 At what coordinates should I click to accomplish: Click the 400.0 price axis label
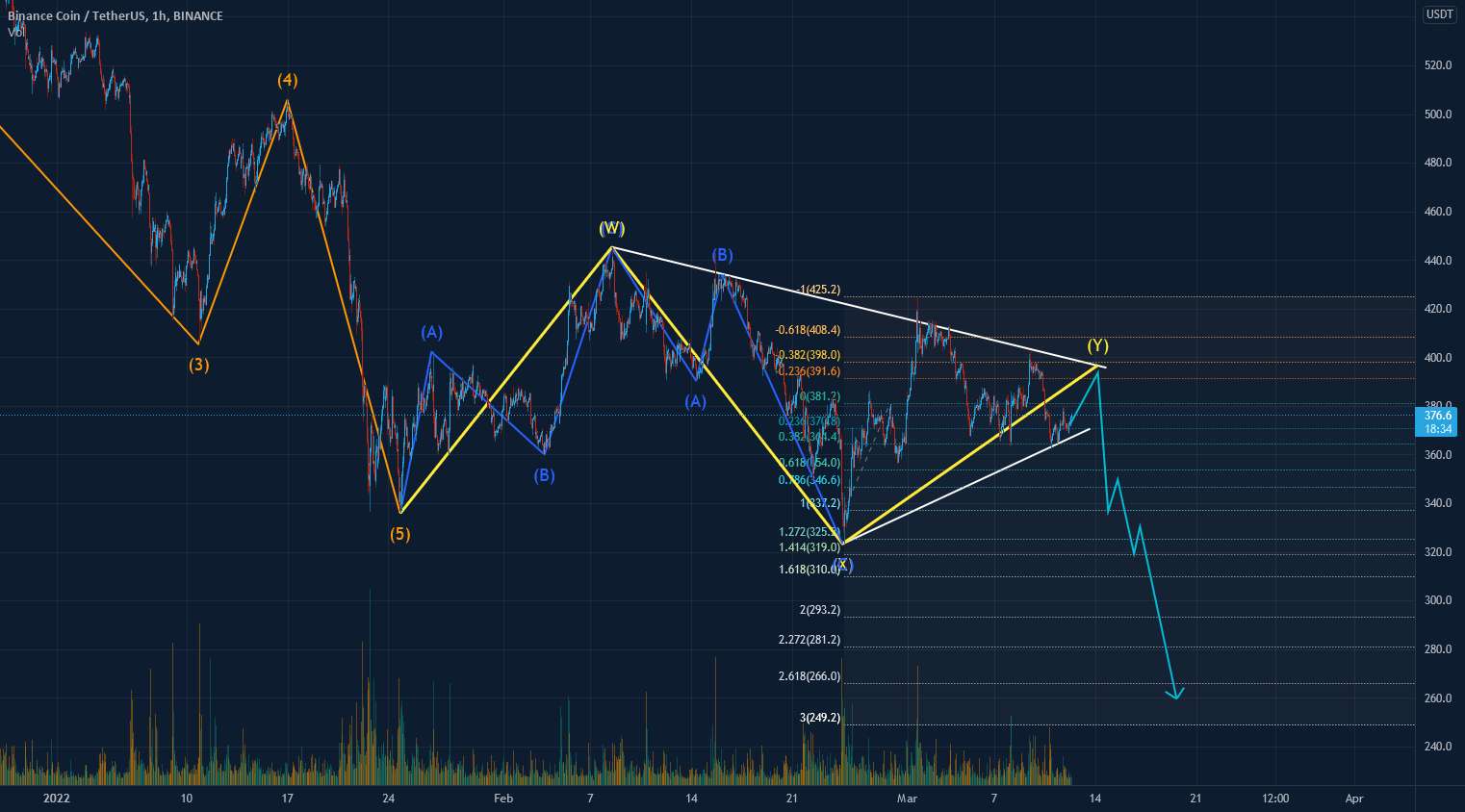[x=1438, y=358]
